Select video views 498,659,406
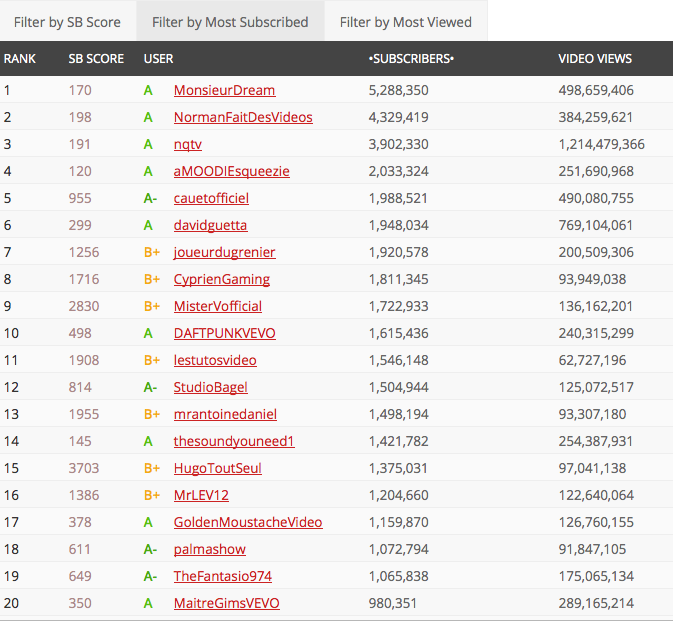The height and width of the screenshot is (621, 673). click(596, 91)
